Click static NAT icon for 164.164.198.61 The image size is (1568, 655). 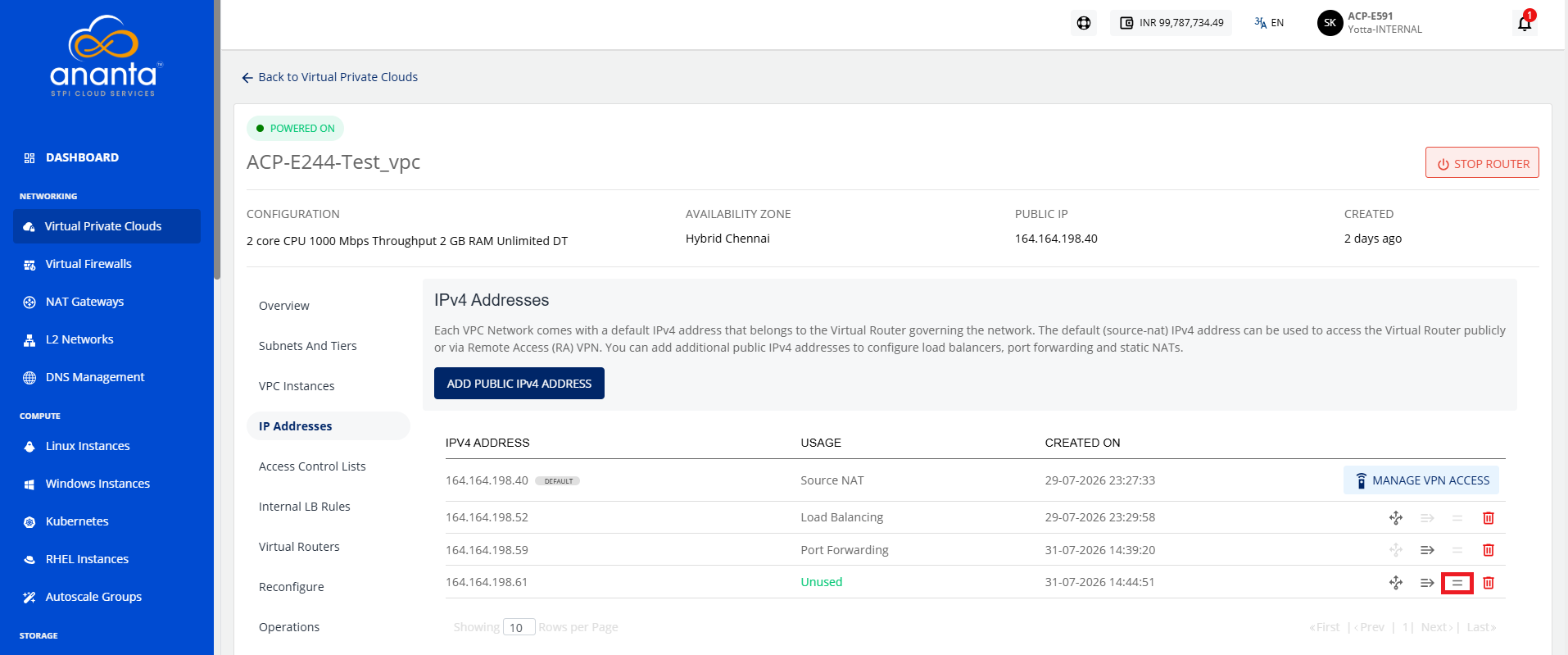1396,583
